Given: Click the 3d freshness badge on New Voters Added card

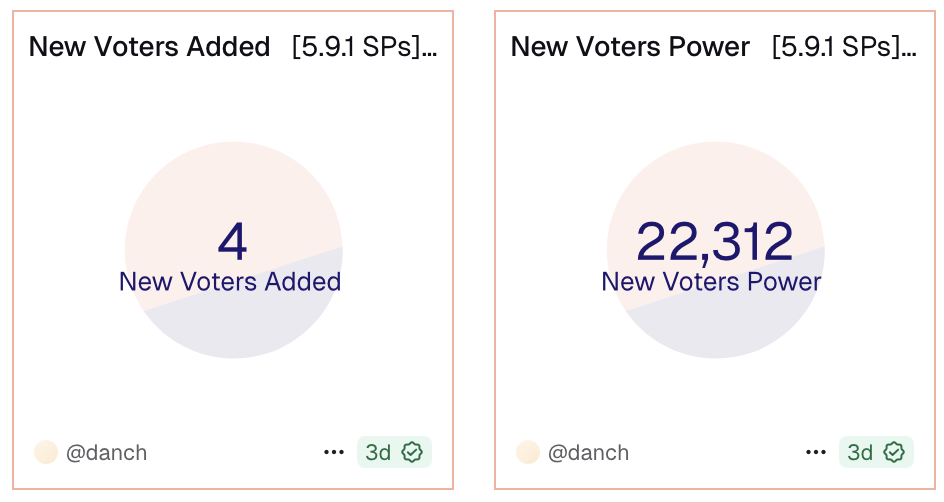Looking at the screenshot, I should tap(378, 453).
